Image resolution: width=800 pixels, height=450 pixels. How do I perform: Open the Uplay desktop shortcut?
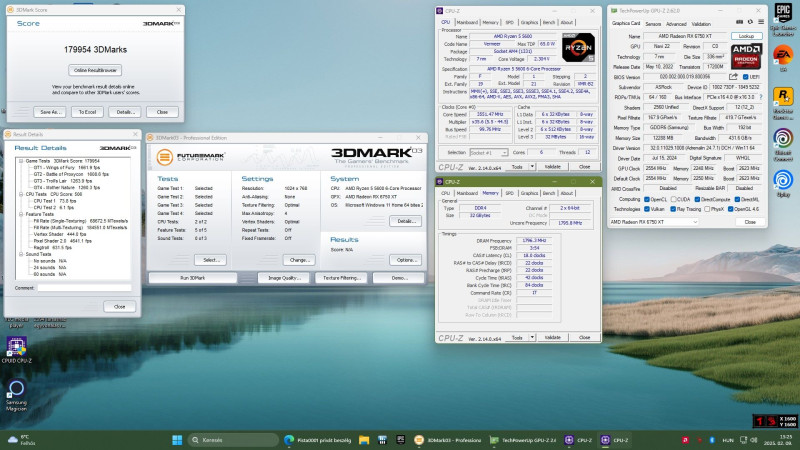point(783,184)
